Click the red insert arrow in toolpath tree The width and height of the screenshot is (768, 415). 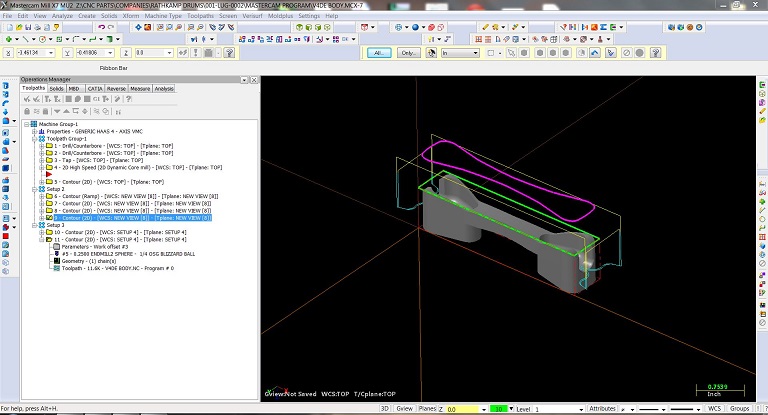[47, 174]
